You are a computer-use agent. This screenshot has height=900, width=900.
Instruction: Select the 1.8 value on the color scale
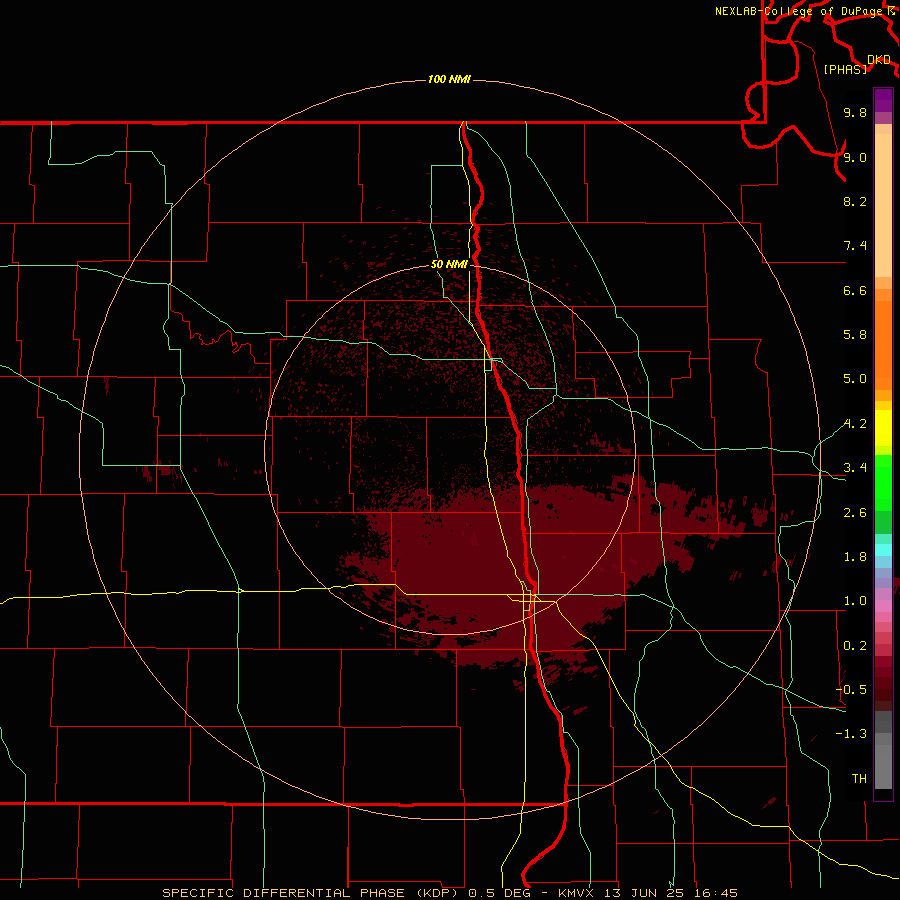pos(855,557)
